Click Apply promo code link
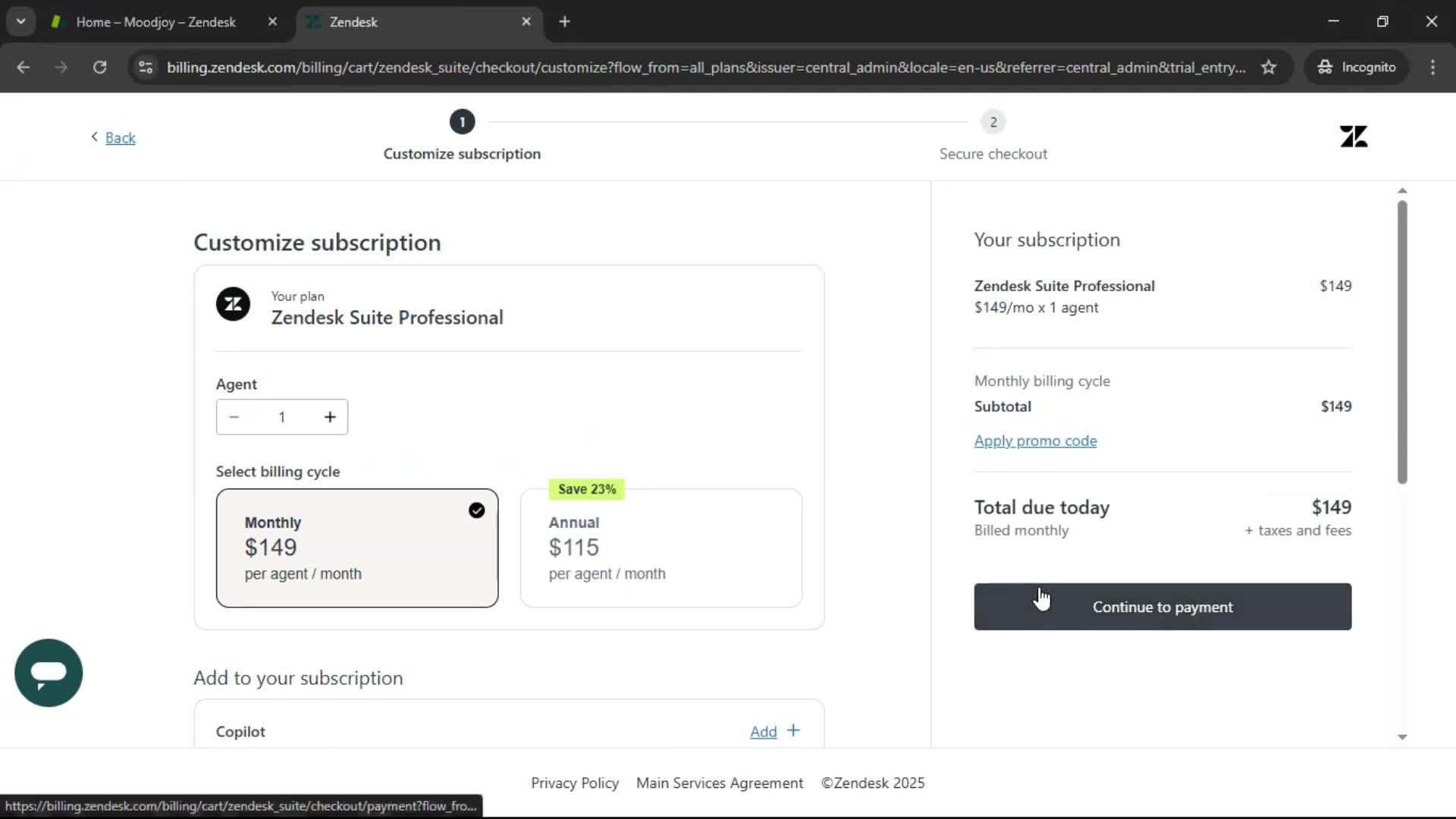The height and width of the screenshot is (819, 1456). tap(1035, 441)
